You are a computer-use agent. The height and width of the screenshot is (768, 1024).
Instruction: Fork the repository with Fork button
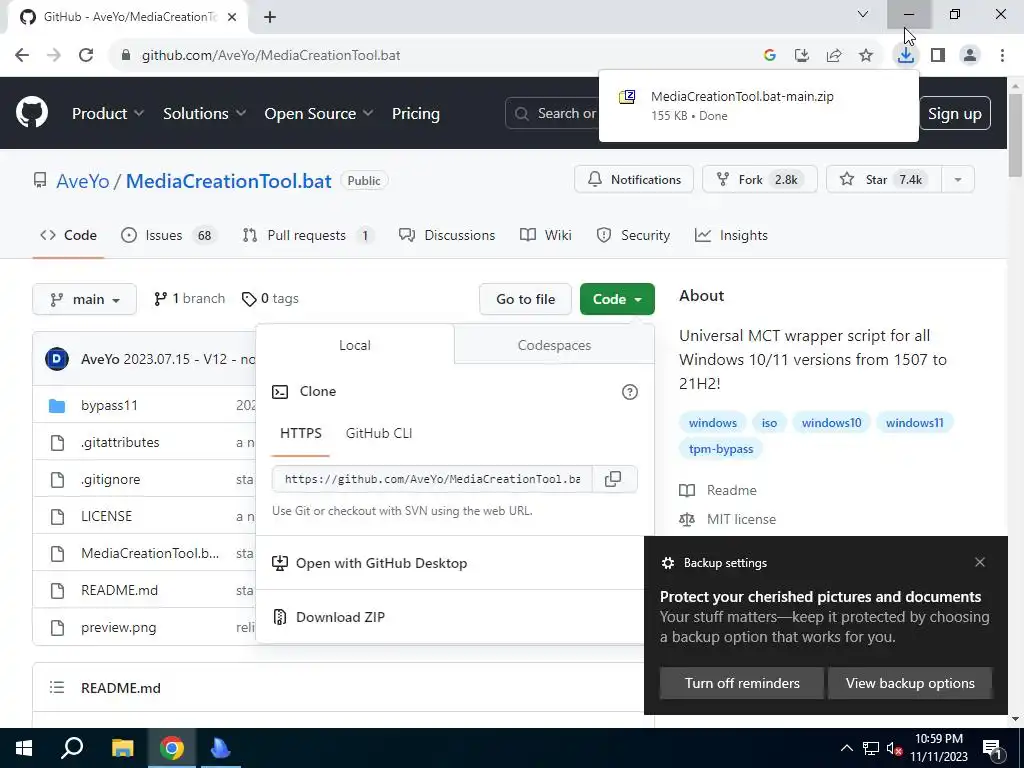(760, 180)
